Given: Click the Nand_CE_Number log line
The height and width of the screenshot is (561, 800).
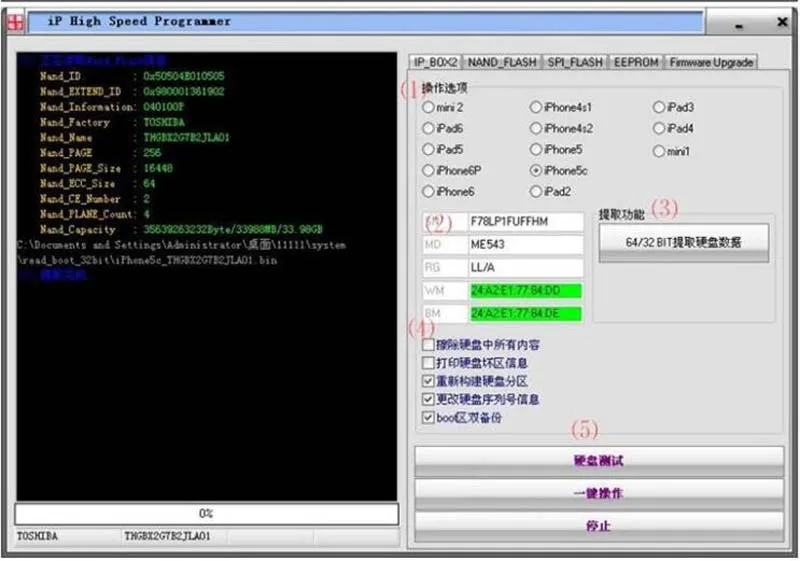Looking at the screenshot, I should point(95,199).
